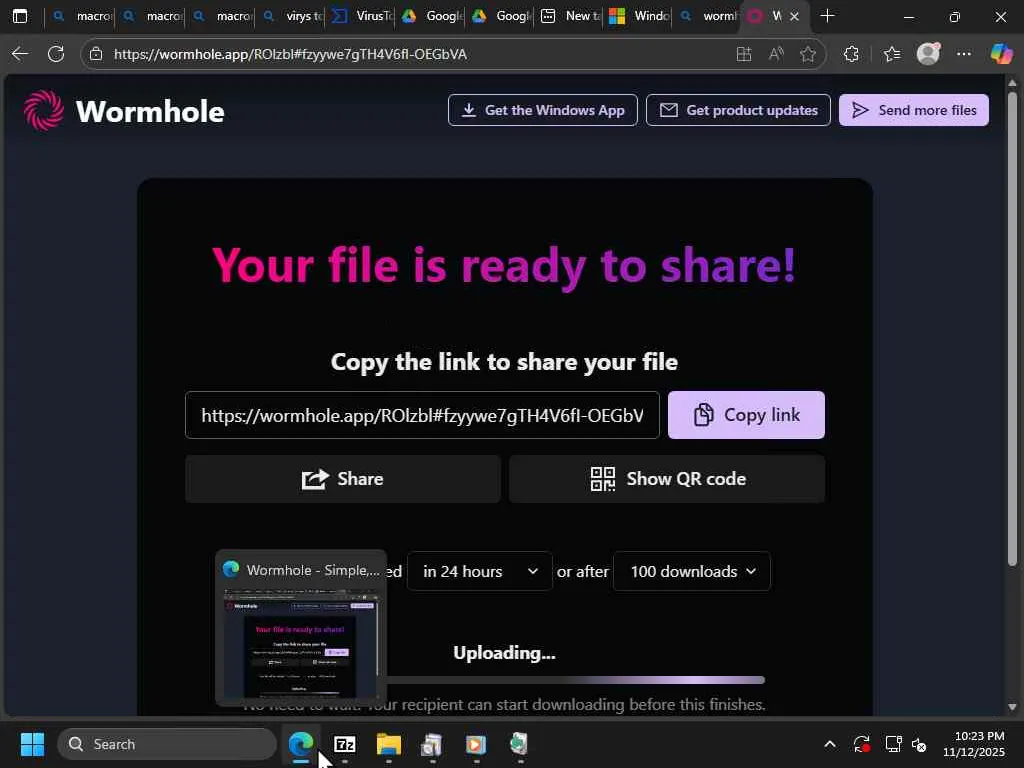Click the taskbar Search box
Image resolution: width=1024 pixels, height=768 pixels.
(x=167, y=744)
